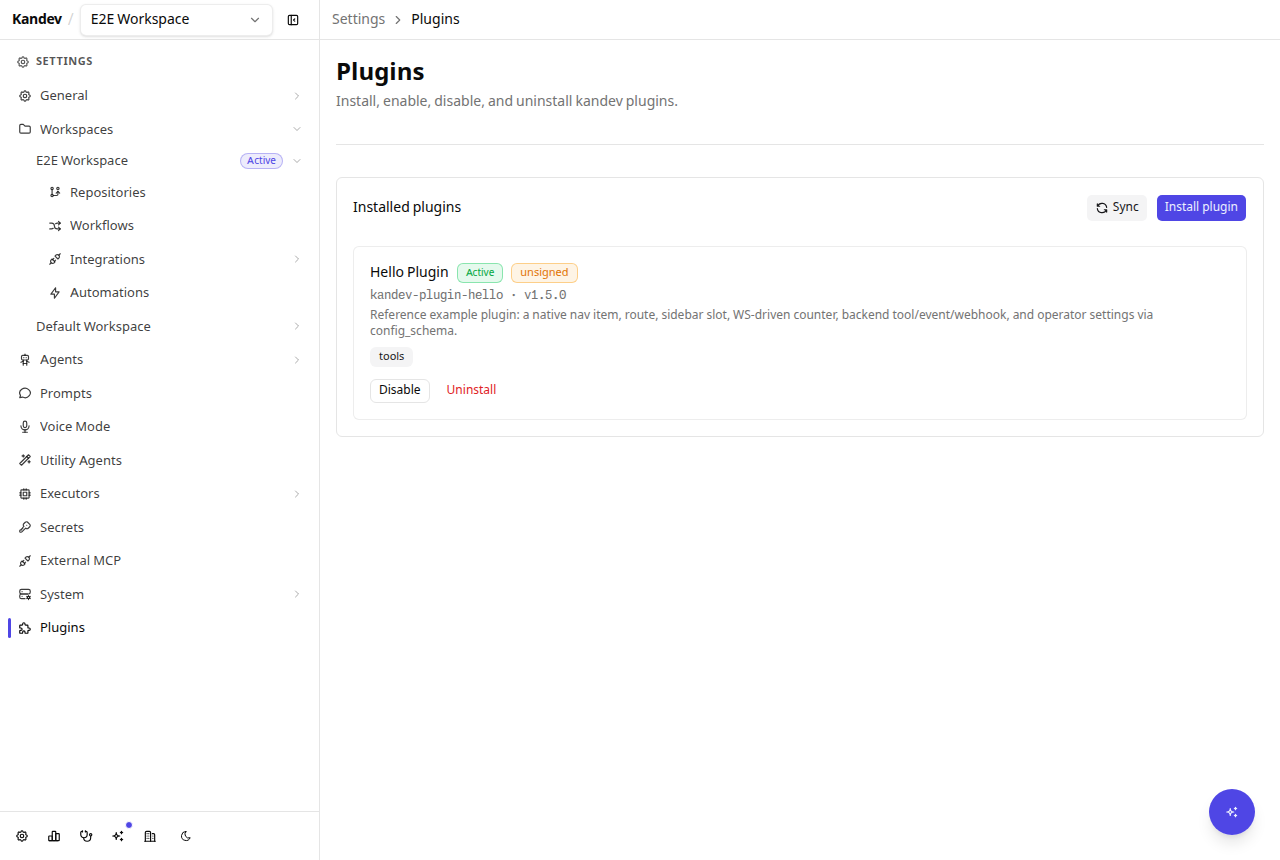Toggle dark mode with moon icon
This screenshot has width=1280, height=860.
pyautogui.click(x=186, y=836)
